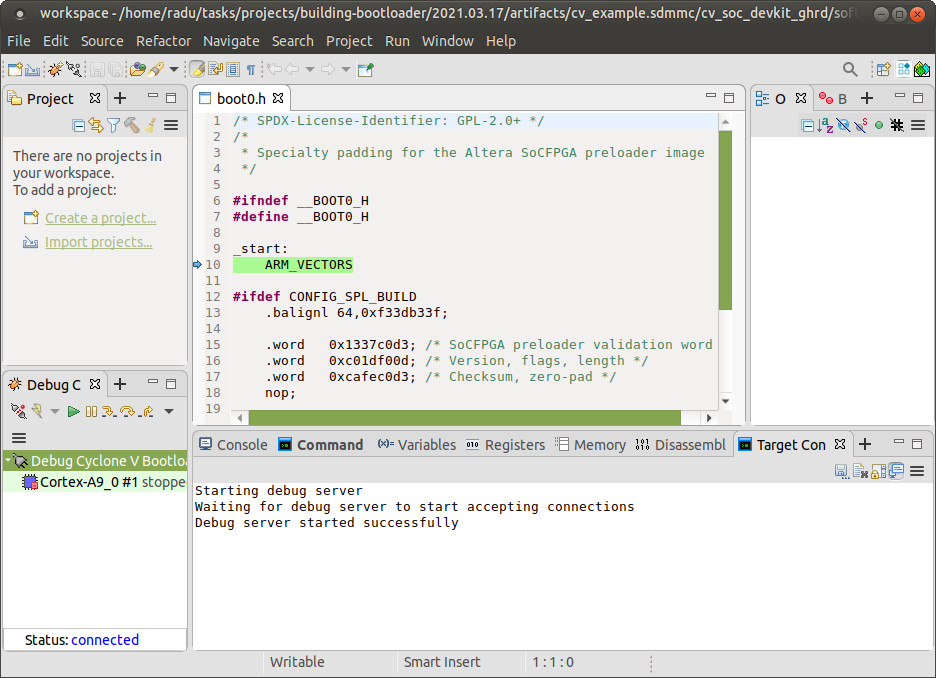This screenshot has width=936, height=678.
Task: Click the 'Import projects...' link
Action: coord(98,242)
